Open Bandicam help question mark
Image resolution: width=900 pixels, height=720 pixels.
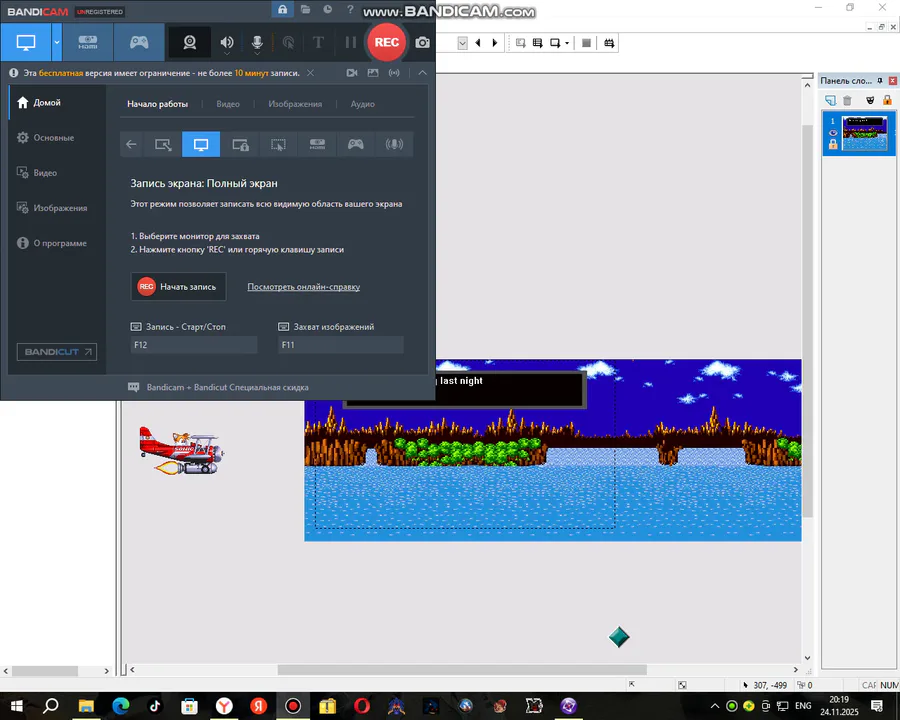coord(350,10)
